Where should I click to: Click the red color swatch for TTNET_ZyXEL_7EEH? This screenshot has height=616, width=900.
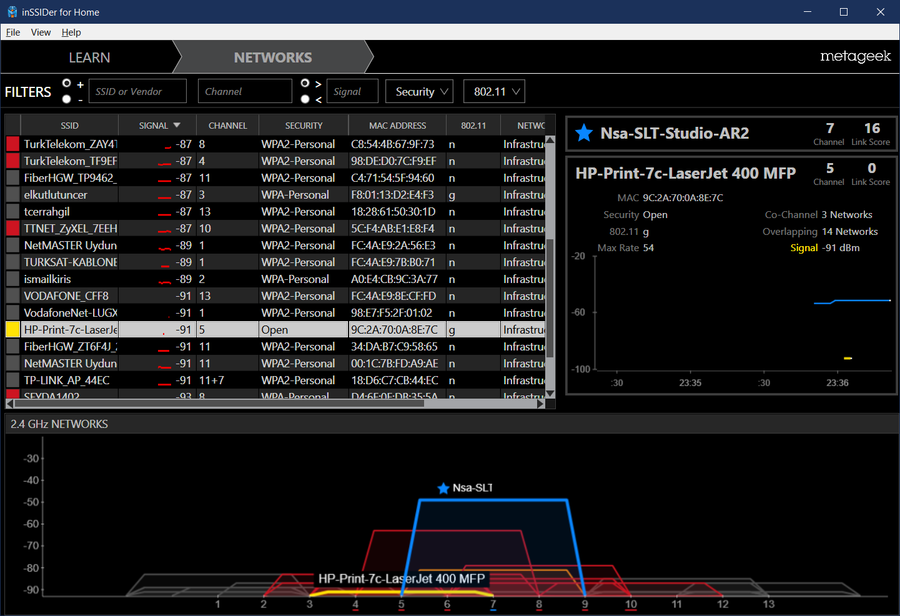[x=13, y=228]
